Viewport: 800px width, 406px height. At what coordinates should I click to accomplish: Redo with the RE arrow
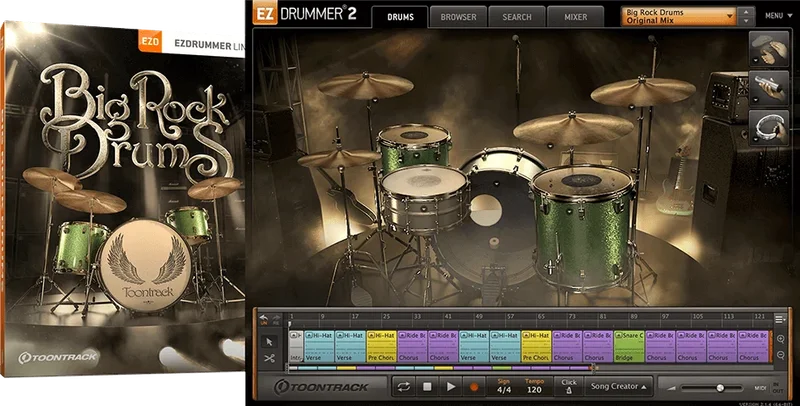coord(276,319)
